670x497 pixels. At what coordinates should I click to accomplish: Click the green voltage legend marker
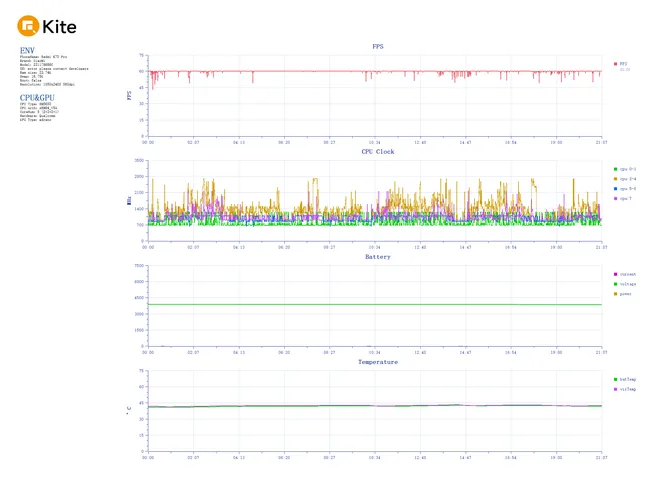click(615, 284)
